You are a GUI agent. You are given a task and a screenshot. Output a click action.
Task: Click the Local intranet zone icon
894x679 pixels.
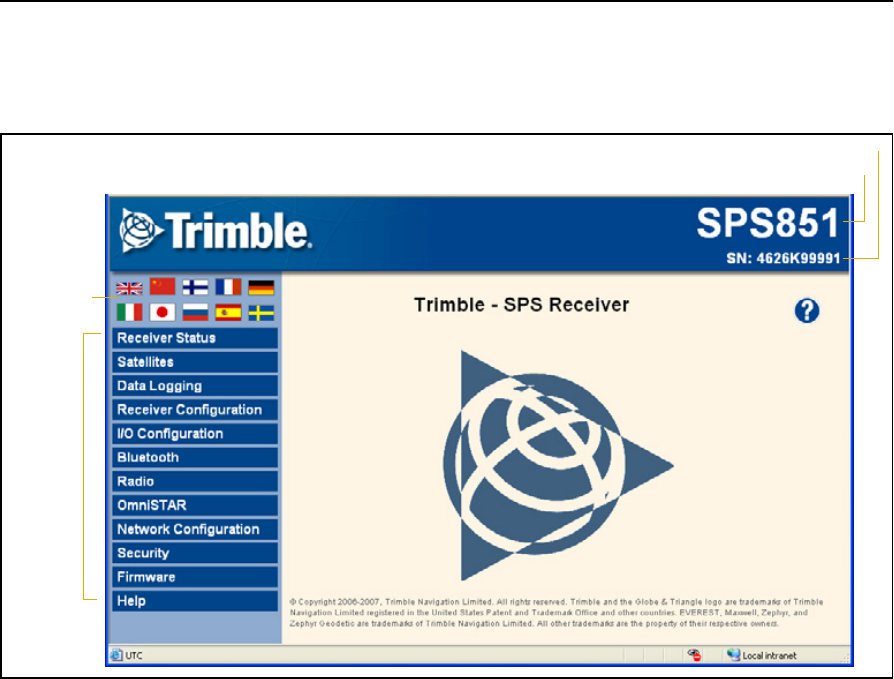pyautogui.click(x=733, y=655)
